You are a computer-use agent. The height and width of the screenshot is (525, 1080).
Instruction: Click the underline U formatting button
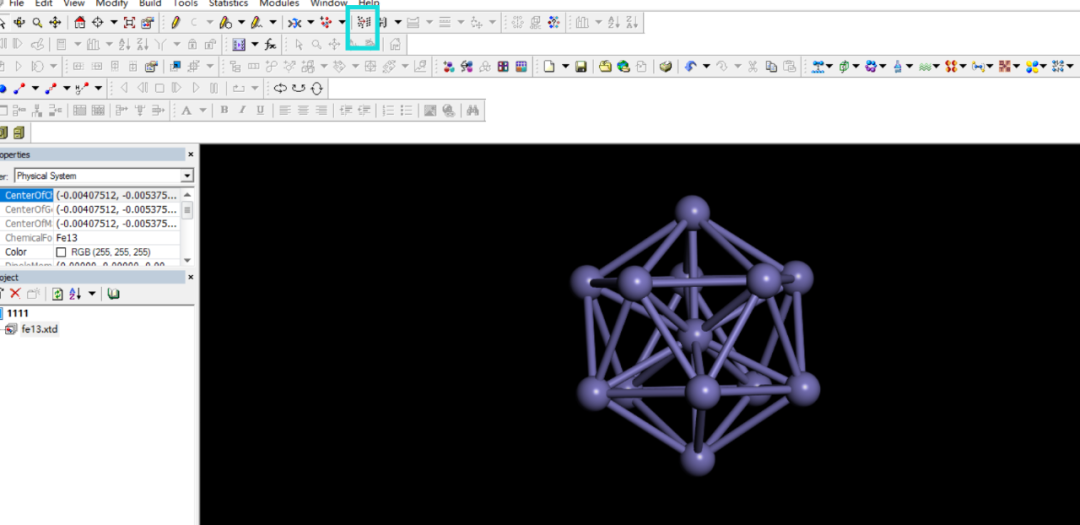[260, 110]
